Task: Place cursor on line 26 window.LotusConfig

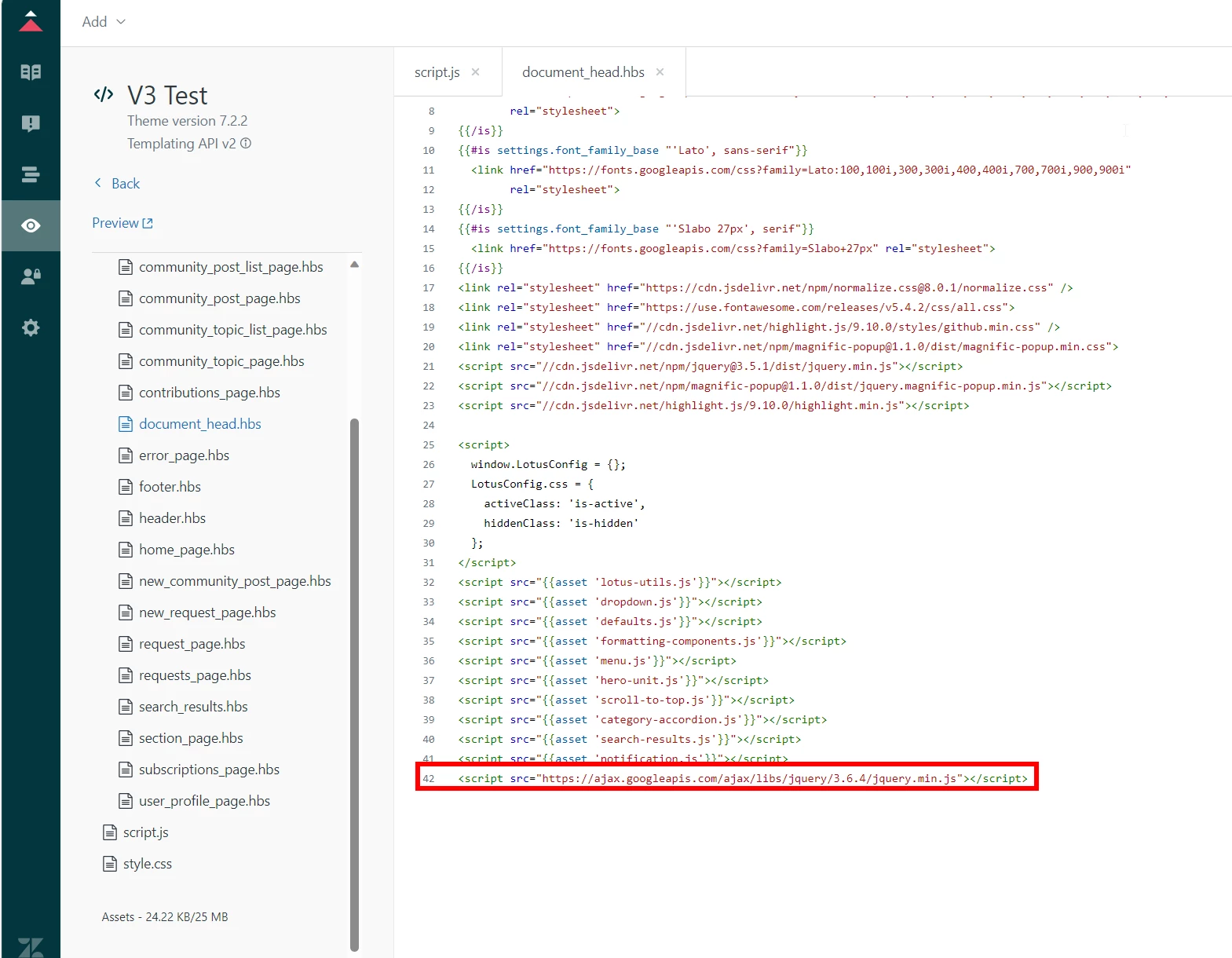Action: coord(548,464)
